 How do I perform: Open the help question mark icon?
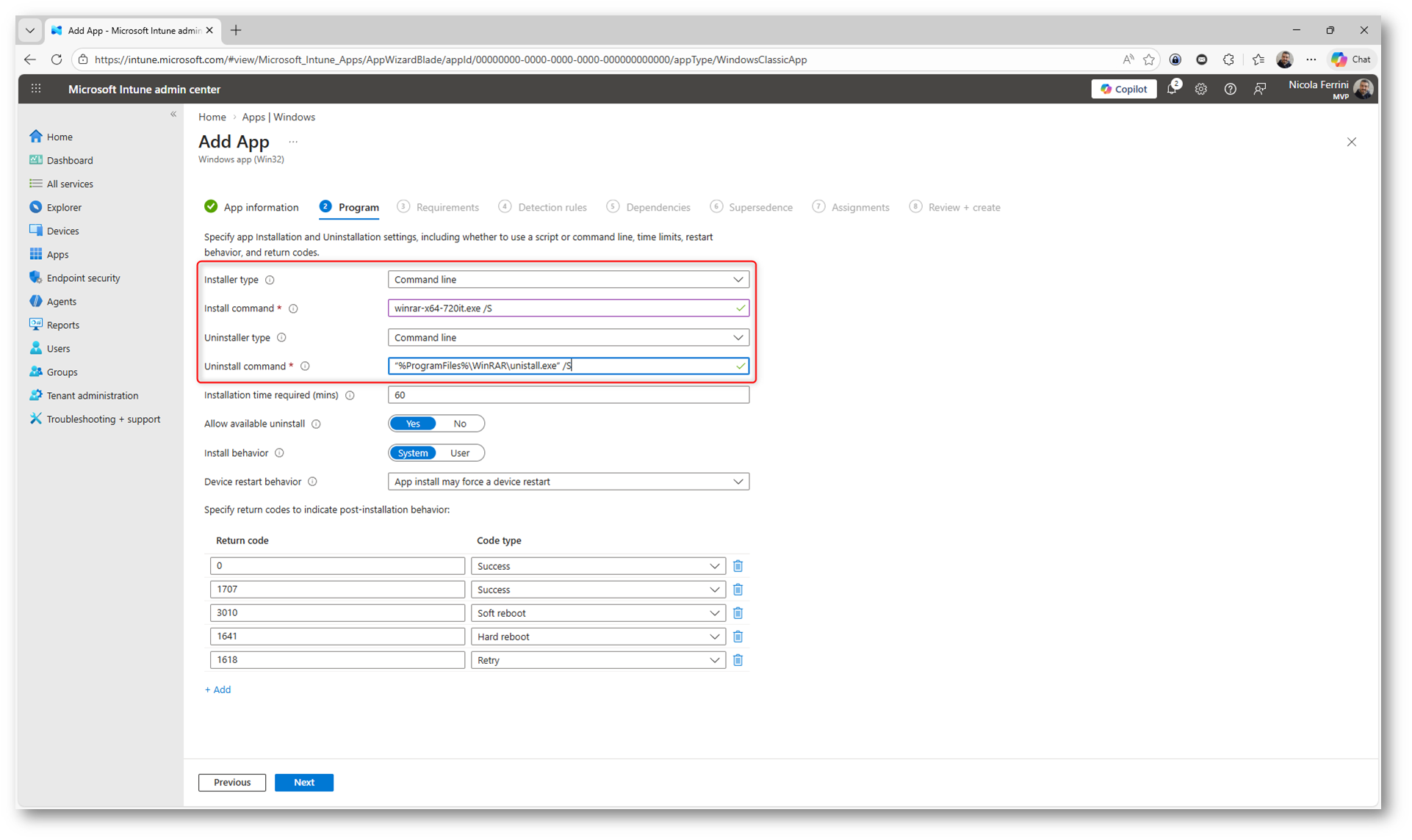(1230, 89)
